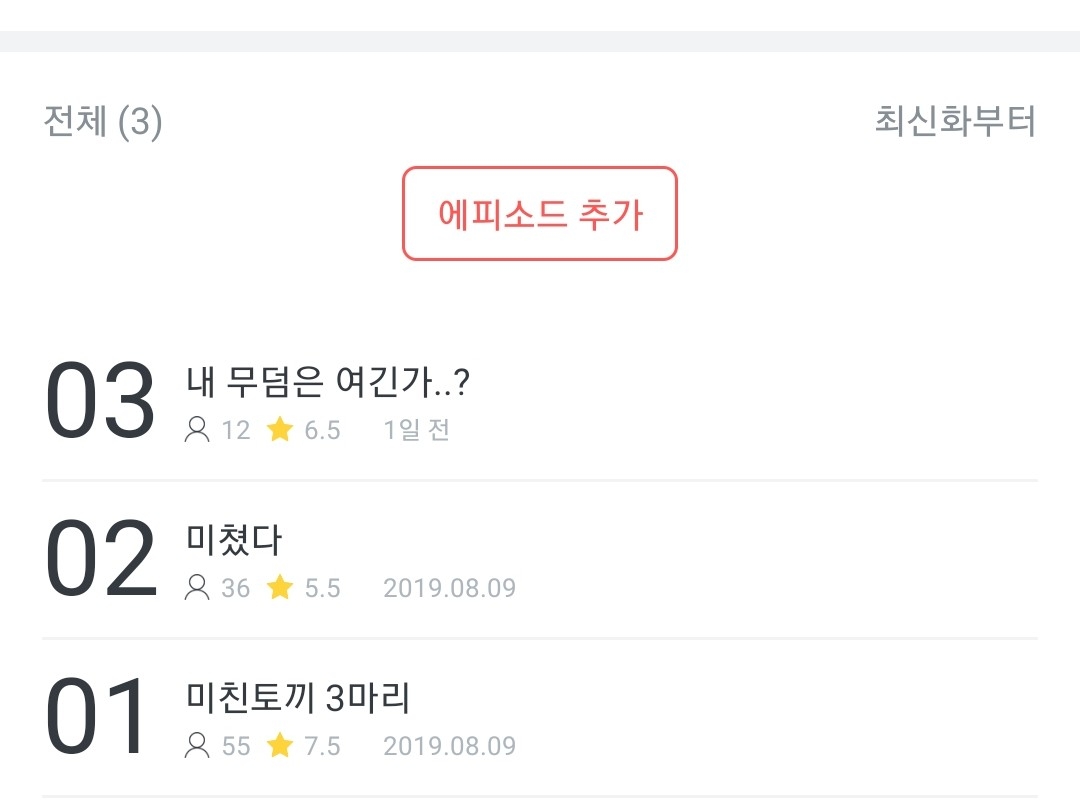
Task: Click the view count 55
Action: (x=236, y=746)
